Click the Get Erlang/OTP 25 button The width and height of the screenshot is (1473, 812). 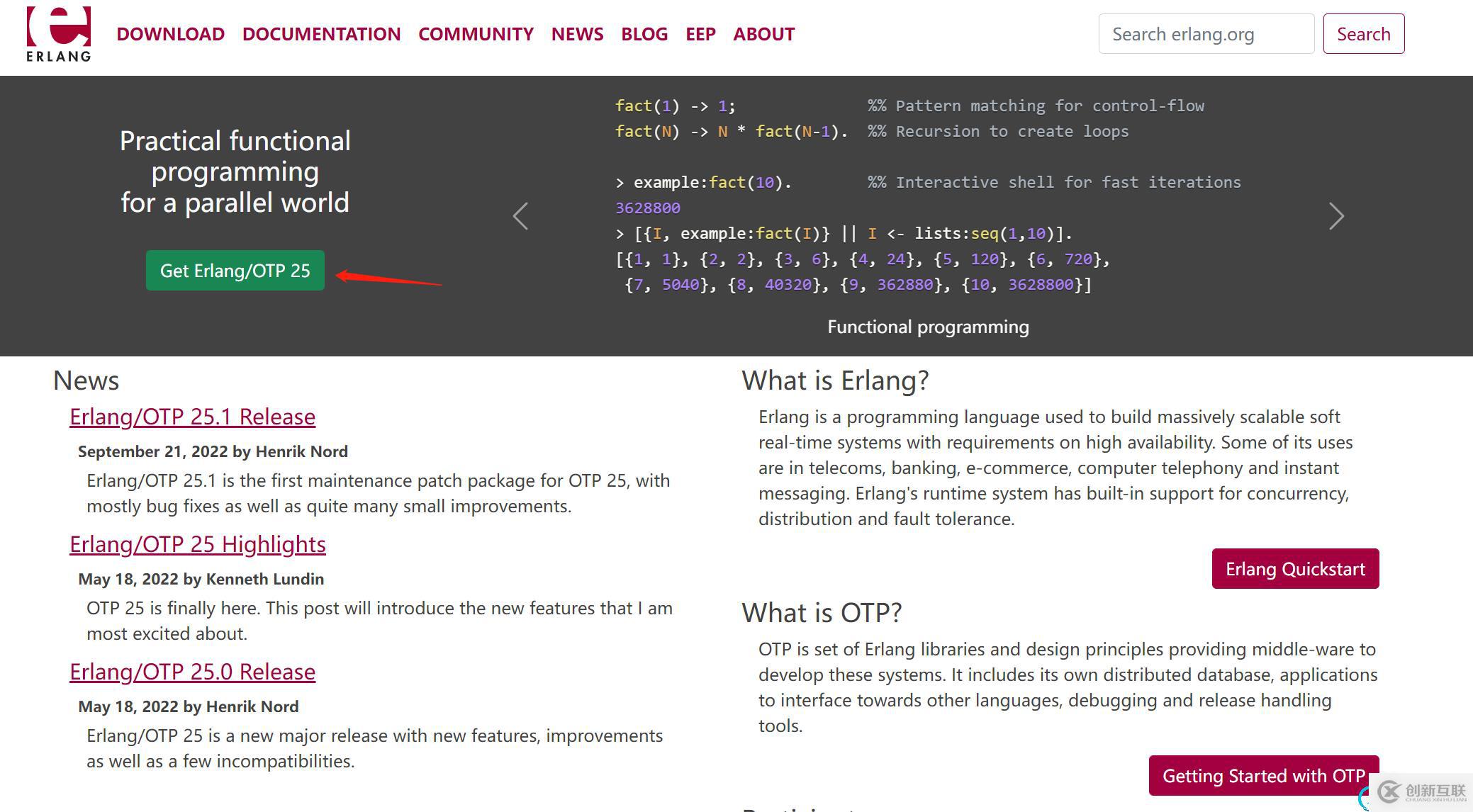click(x=235, y=271)
